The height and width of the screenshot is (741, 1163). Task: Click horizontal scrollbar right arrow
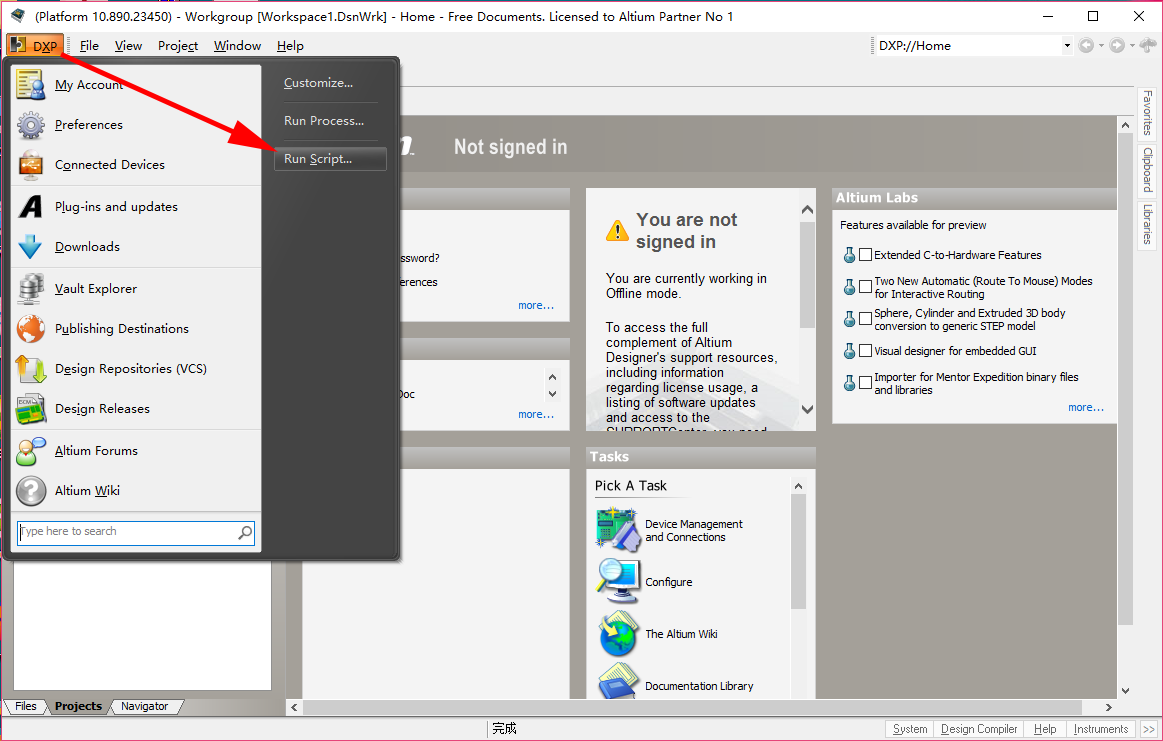pos(1109,707)
